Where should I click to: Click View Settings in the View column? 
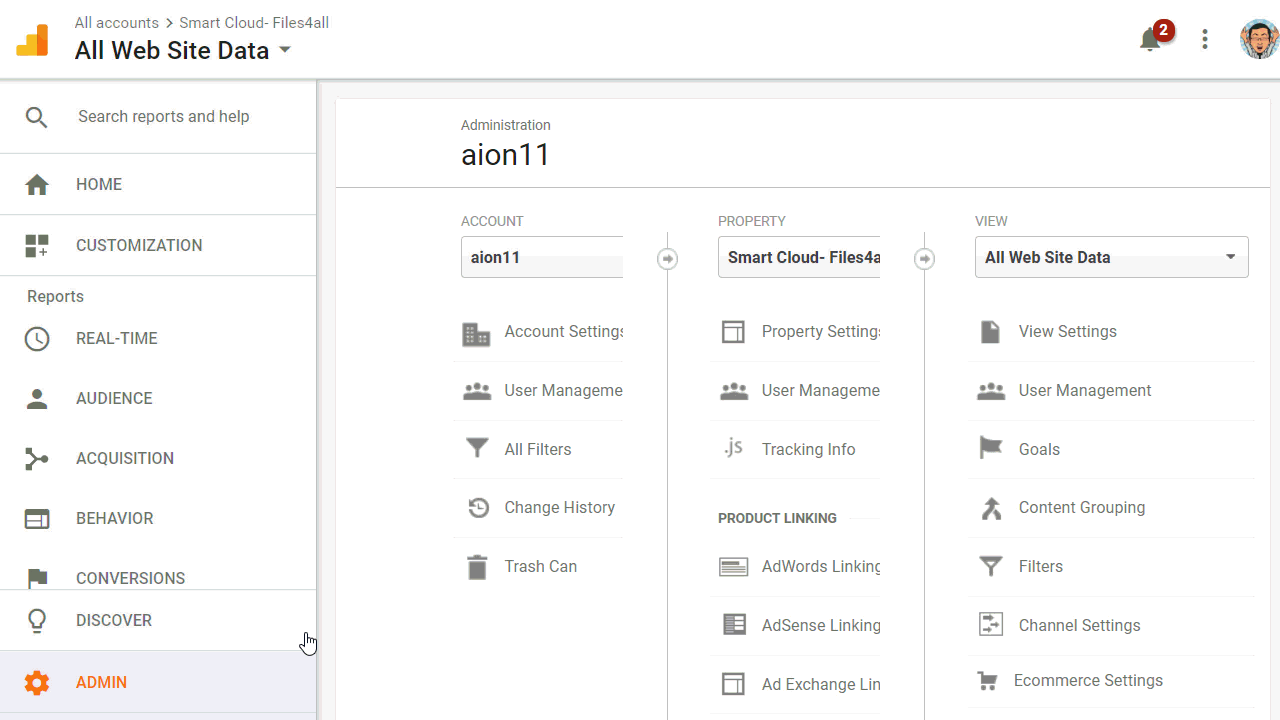tap(1067, 331)
